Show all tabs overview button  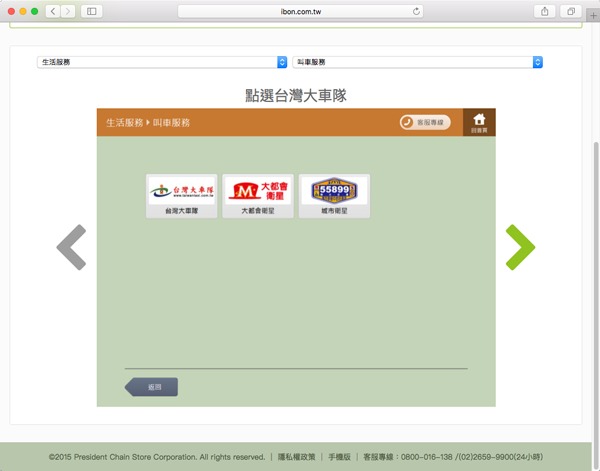(571, 11)
